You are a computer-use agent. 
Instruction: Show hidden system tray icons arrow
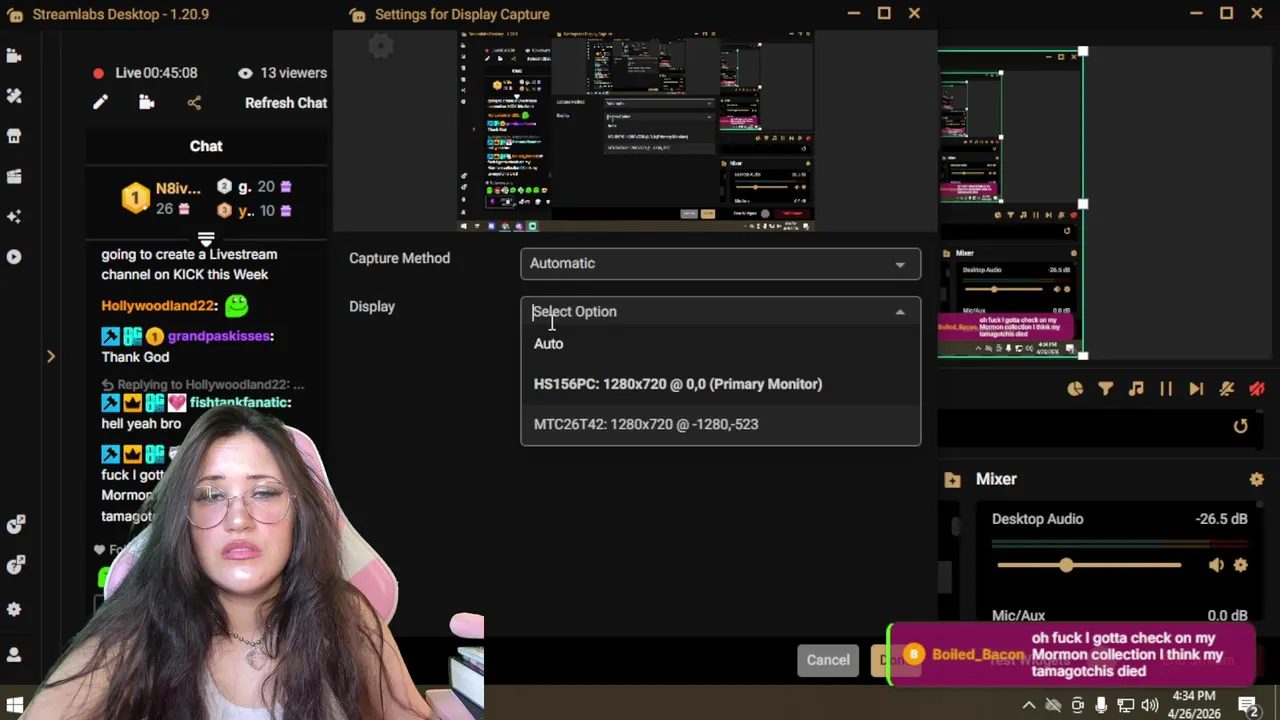1029,705
